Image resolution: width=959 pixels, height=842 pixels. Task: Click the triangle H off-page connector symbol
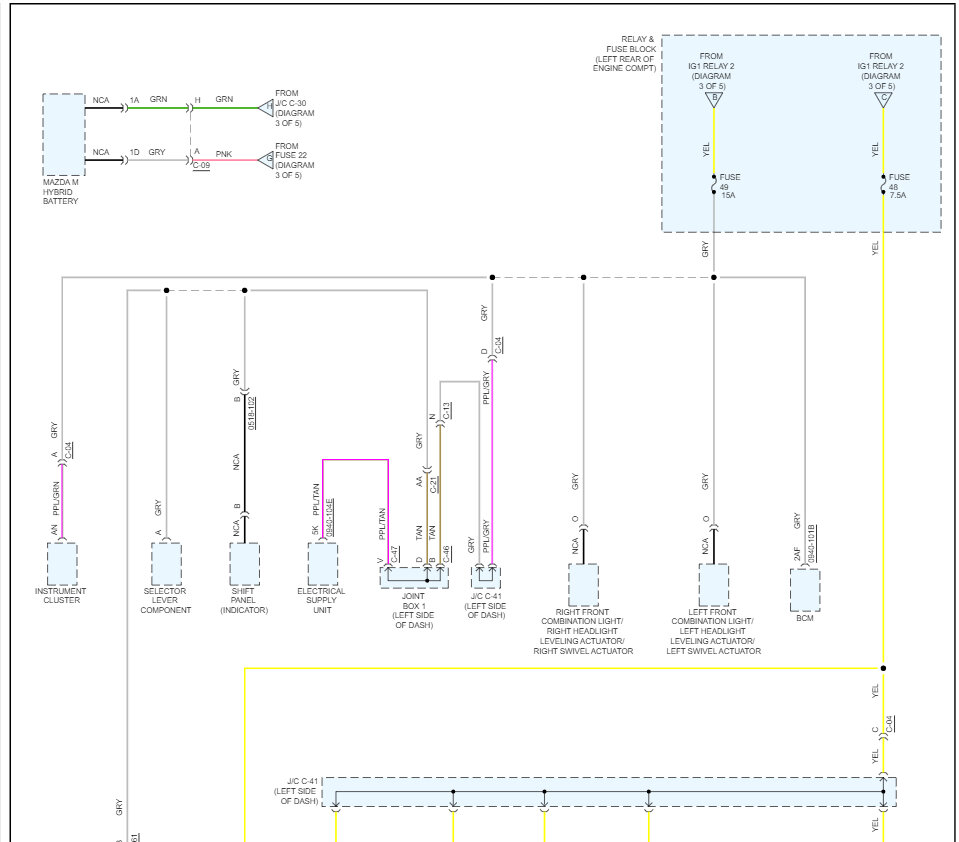(266, 108)
